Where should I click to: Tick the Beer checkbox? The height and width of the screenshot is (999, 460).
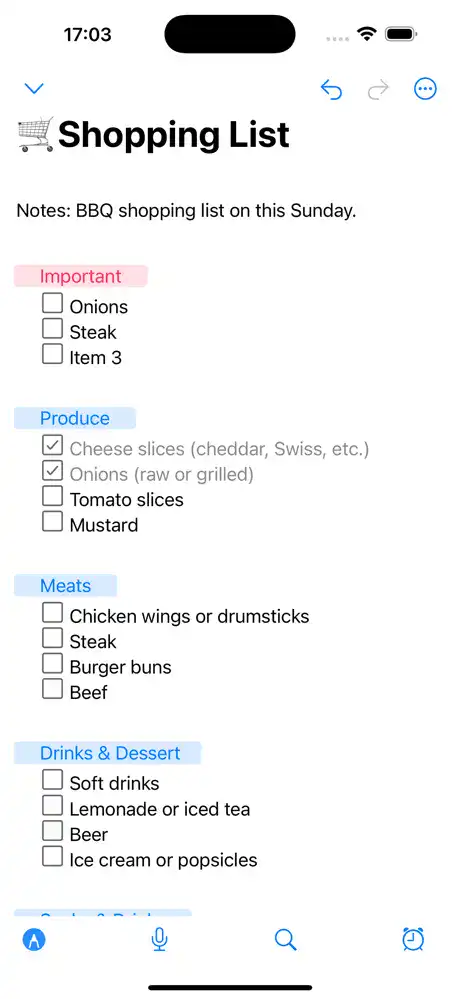point(52,831)
